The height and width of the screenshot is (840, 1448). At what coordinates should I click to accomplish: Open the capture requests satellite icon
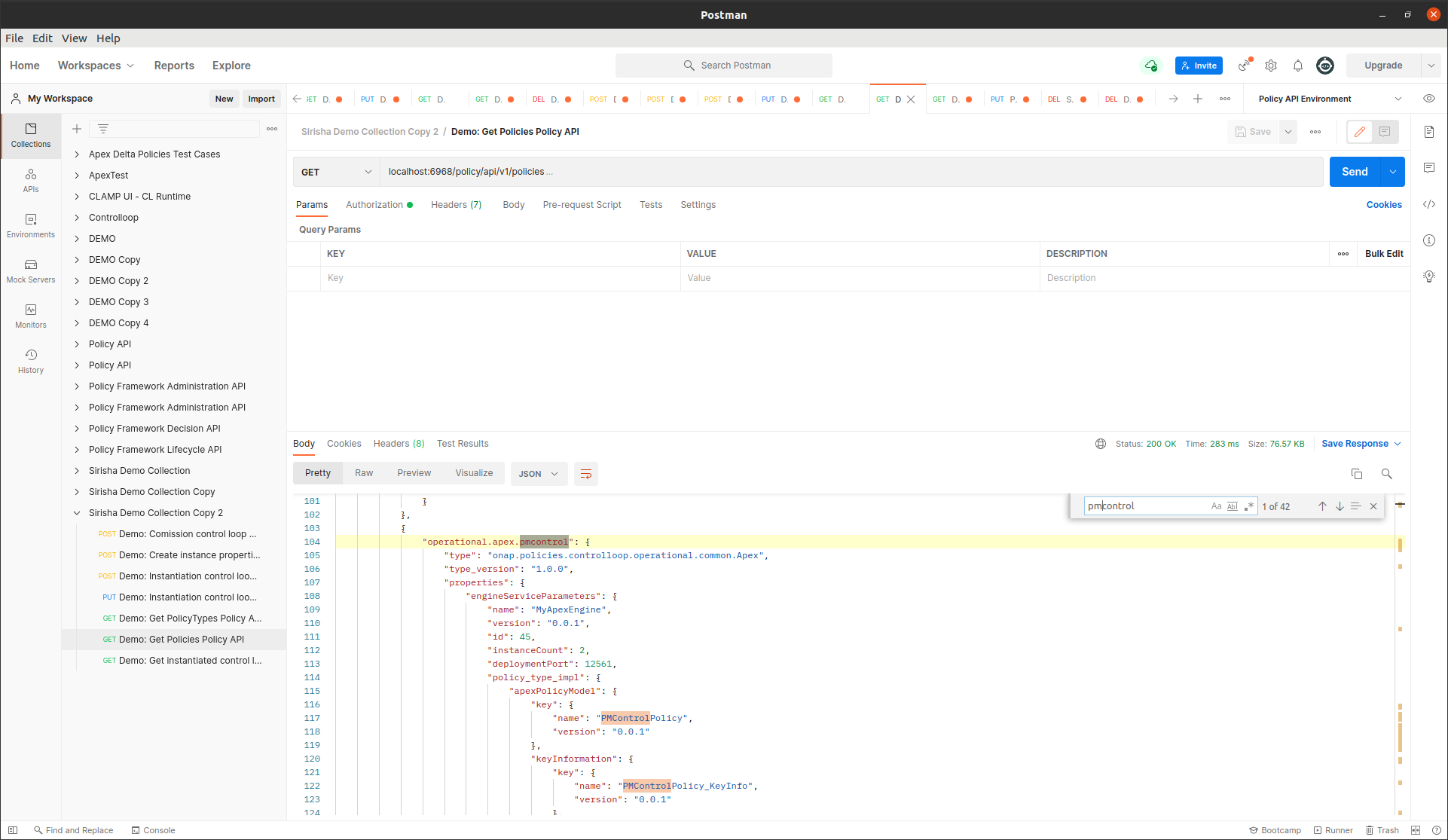(x=1245, y=66)
